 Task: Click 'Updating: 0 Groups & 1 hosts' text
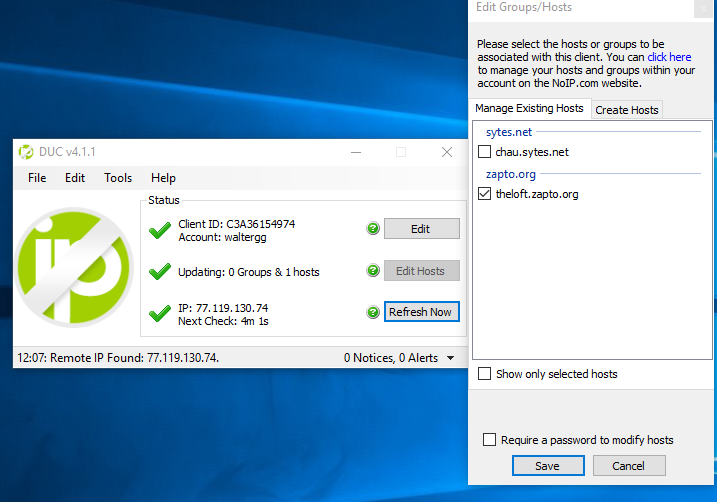(x=249, y=272)
